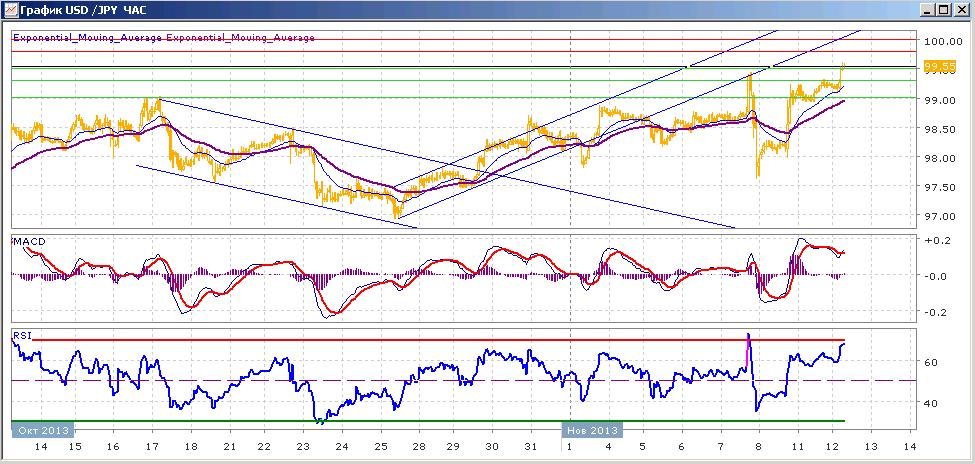Click the 97.50 price axis label

tap(940, 188)
